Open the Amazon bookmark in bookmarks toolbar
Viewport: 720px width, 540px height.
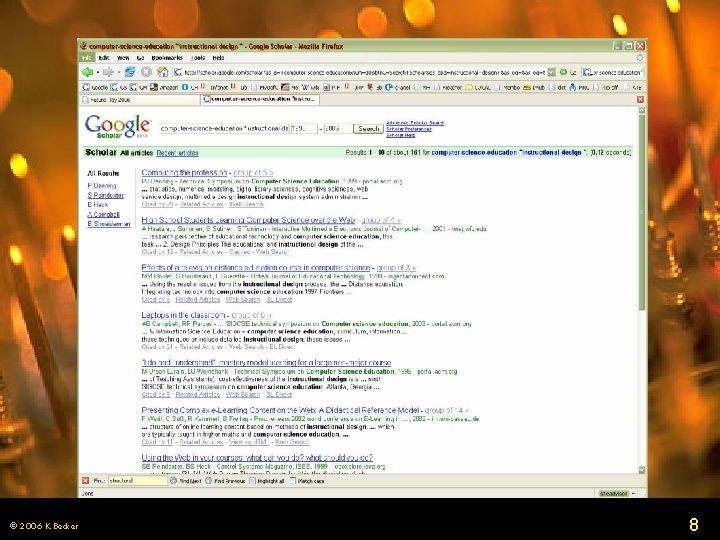click(x=164, y=87)
